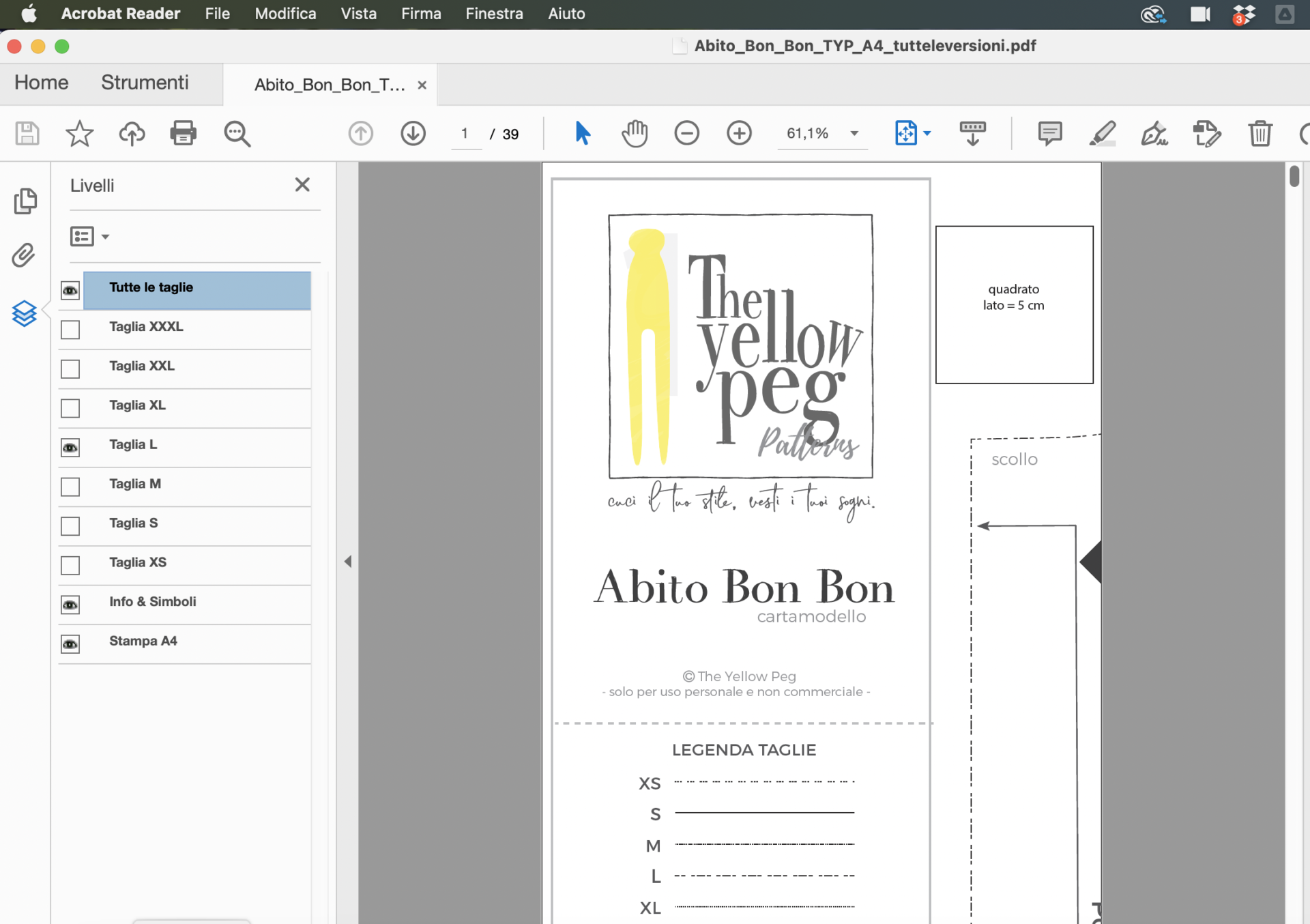
Task: Click the print file icon
Action: point(183,133)
